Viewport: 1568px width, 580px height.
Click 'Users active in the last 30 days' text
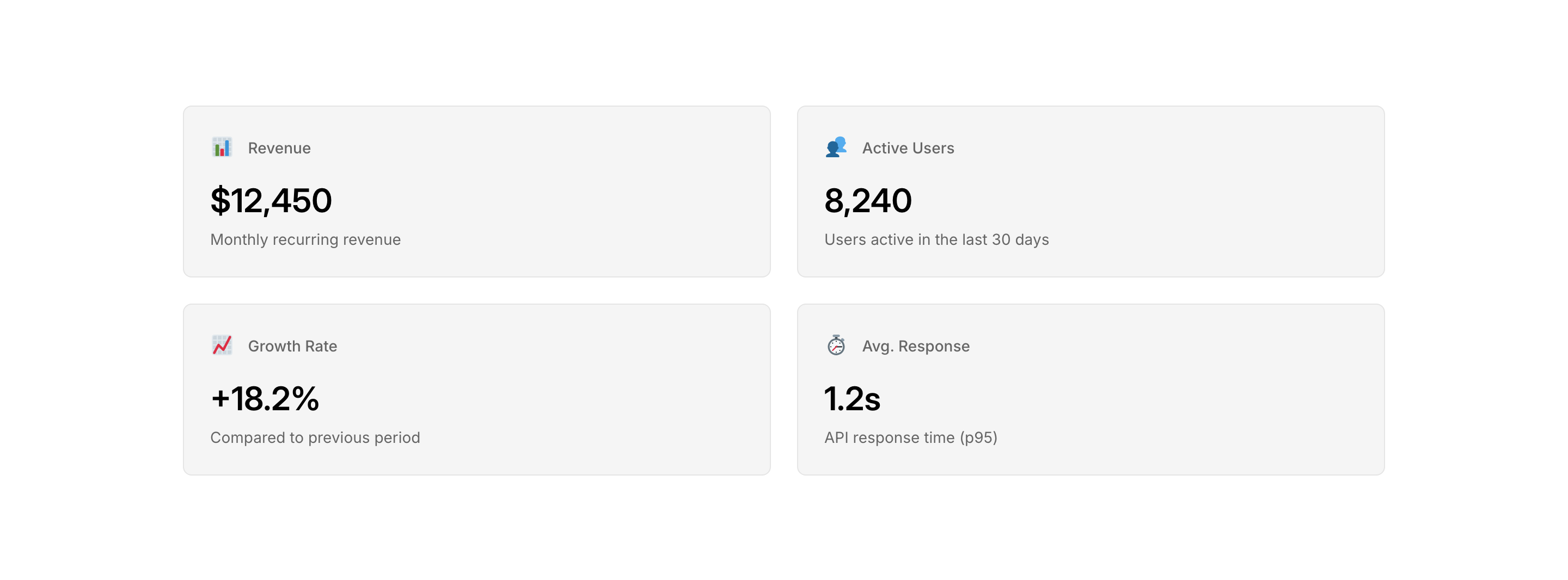pos(936,239)
